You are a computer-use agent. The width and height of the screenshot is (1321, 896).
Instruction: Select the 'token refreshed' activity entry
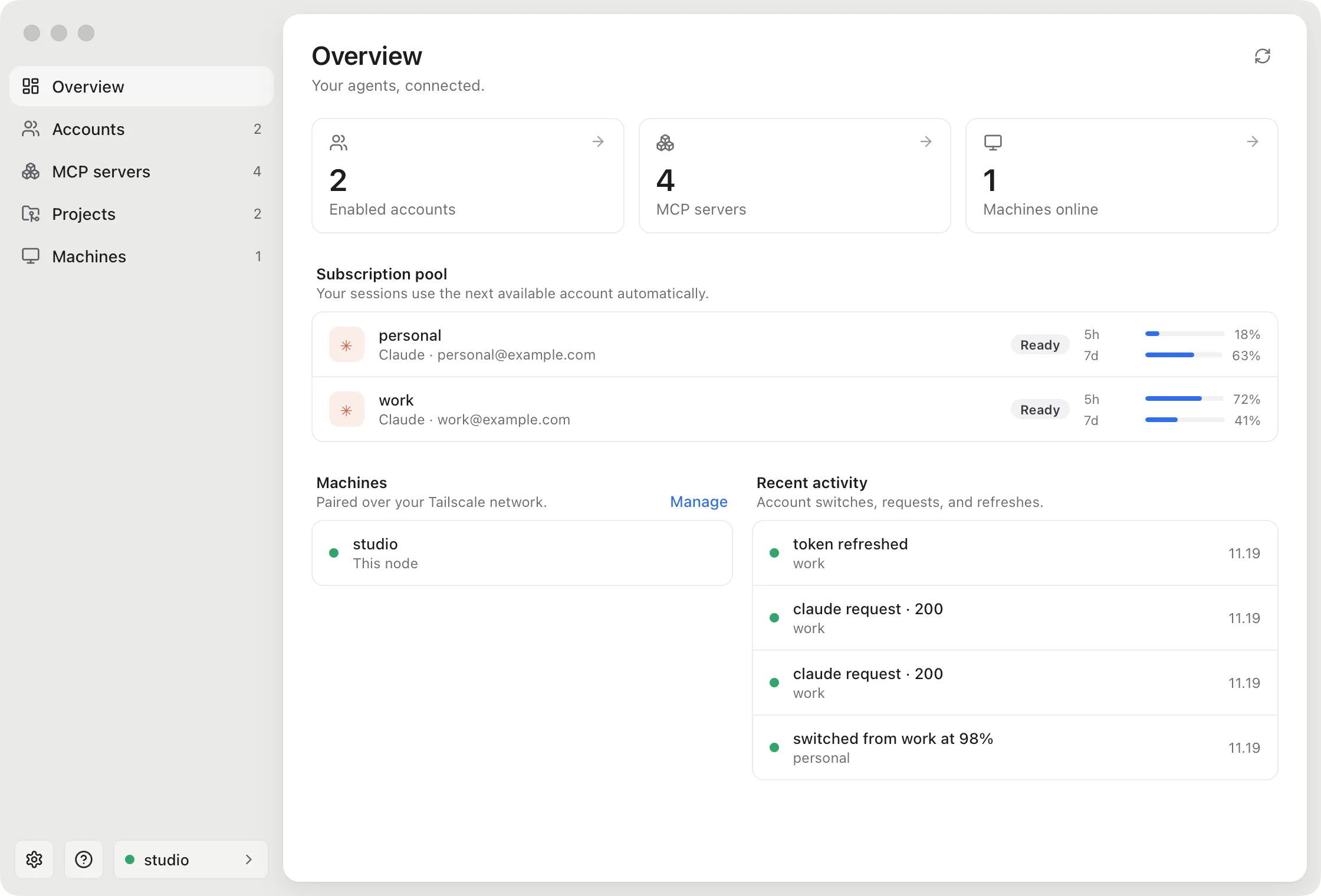click(1015, 553)
